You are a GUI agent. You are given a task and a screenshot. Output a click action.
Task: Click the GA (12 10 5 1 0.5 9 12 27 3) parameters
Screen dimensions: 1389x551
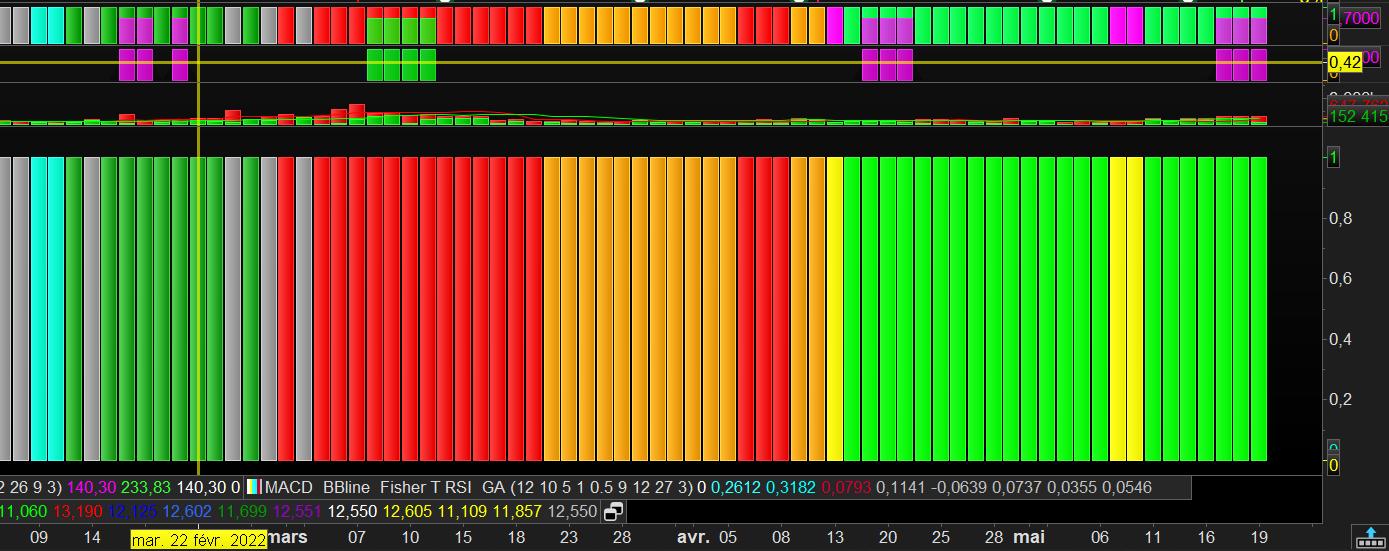587,488
